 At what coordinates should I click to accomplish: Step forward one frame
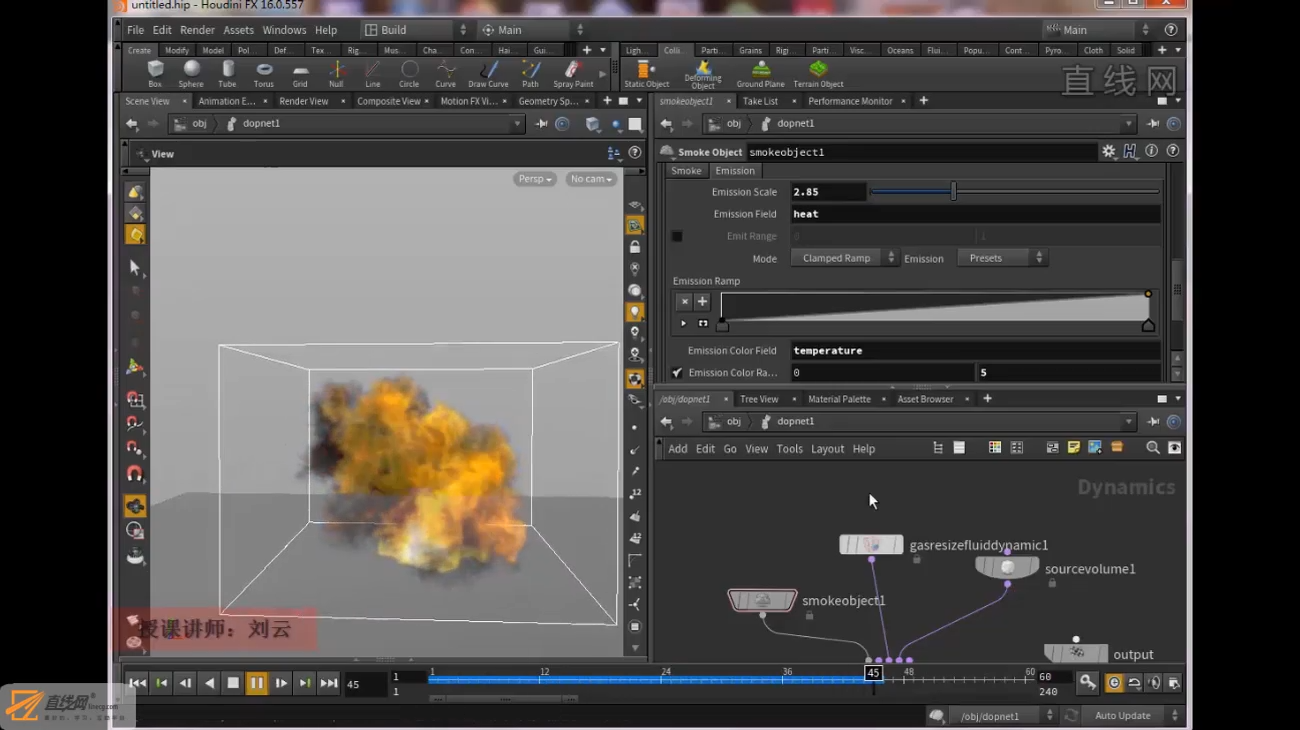(281, 683)
